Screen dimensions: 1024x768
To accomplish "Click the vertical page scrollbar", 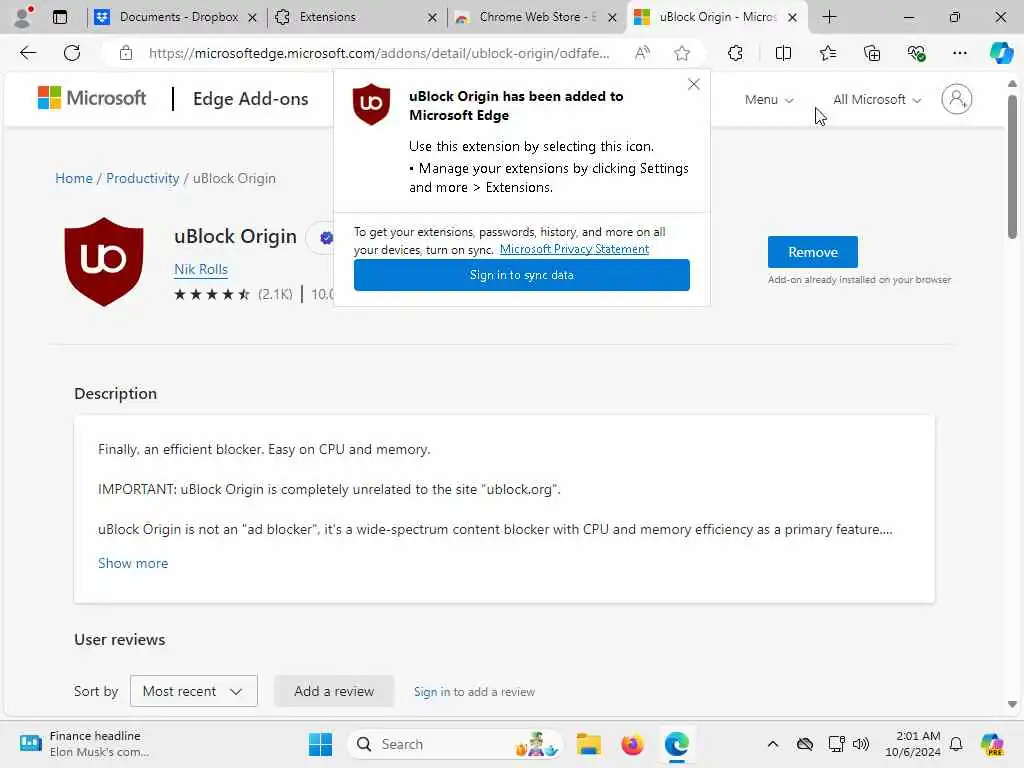I will point(1012,167).
